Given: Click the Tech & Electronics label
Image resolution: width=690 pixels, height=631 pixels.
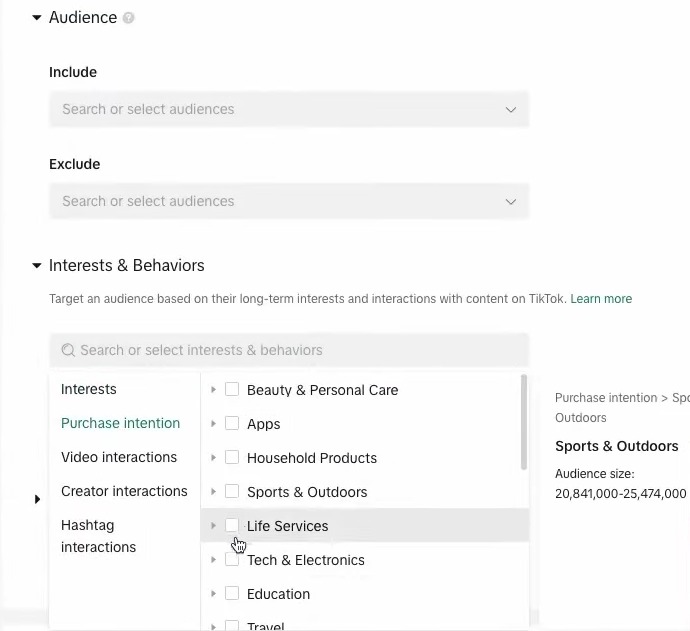Looking at the screenshot, I should click(306, 560).
